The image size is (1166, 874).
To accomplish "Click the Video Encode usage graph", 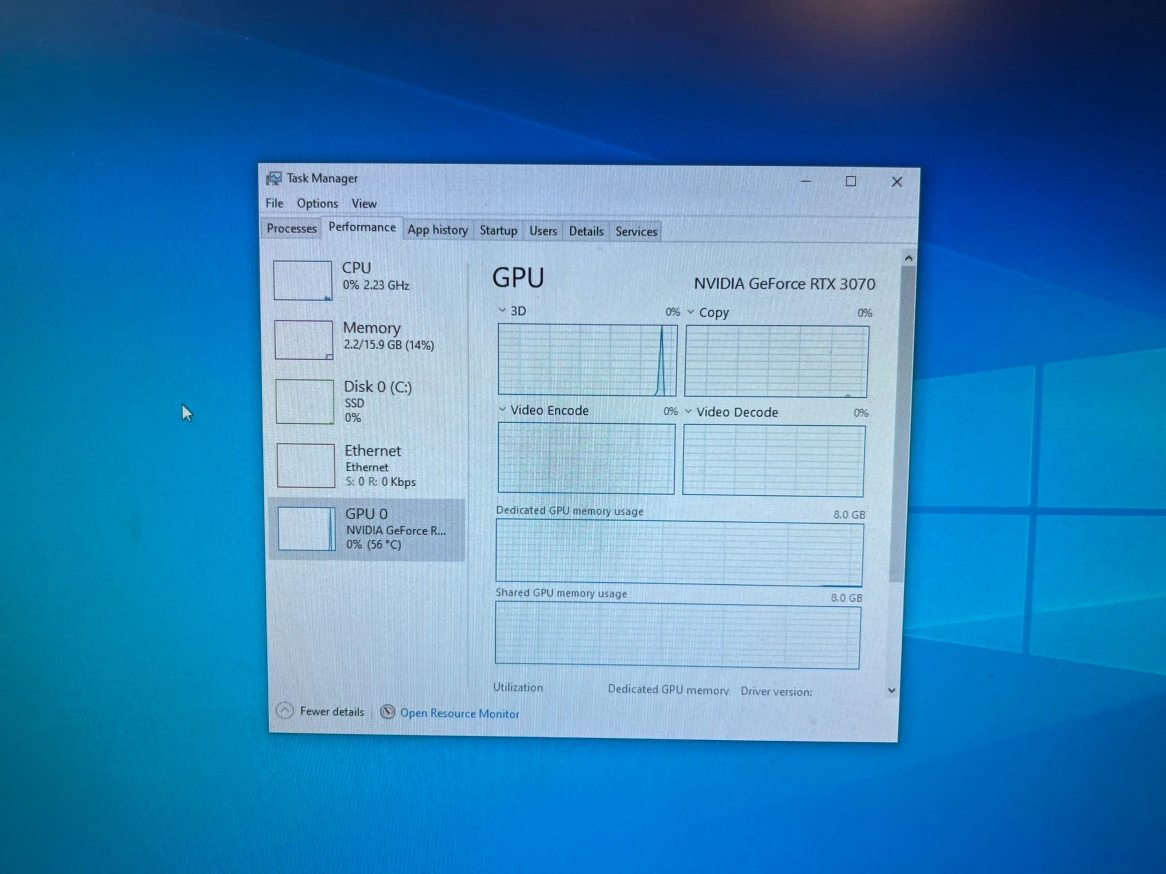I will click(x=586, y=458).
